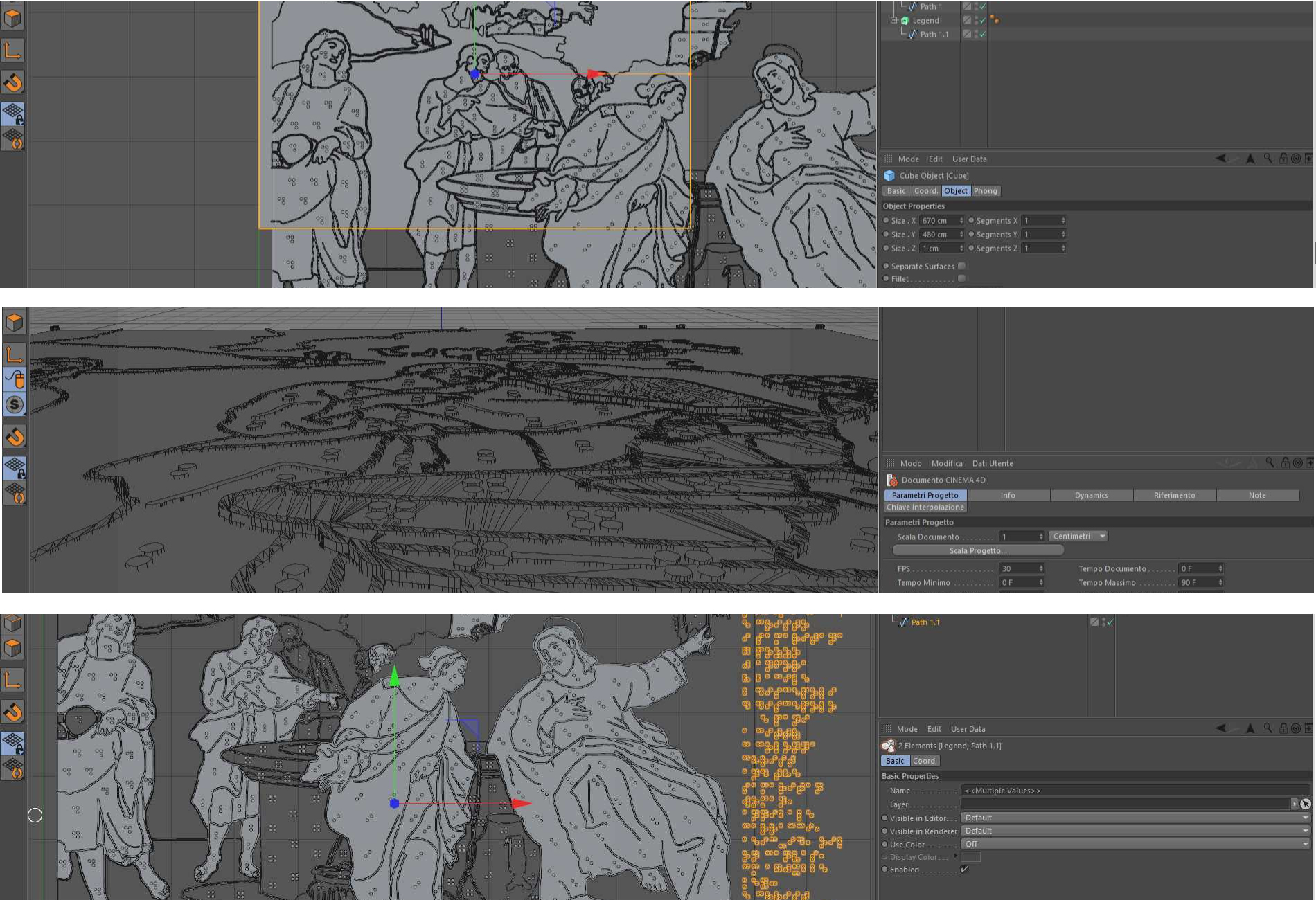Viewport: 1316px width, 900px height.
Task: Click the Name field showing Multiple Values
Action: pos(1136,790)
